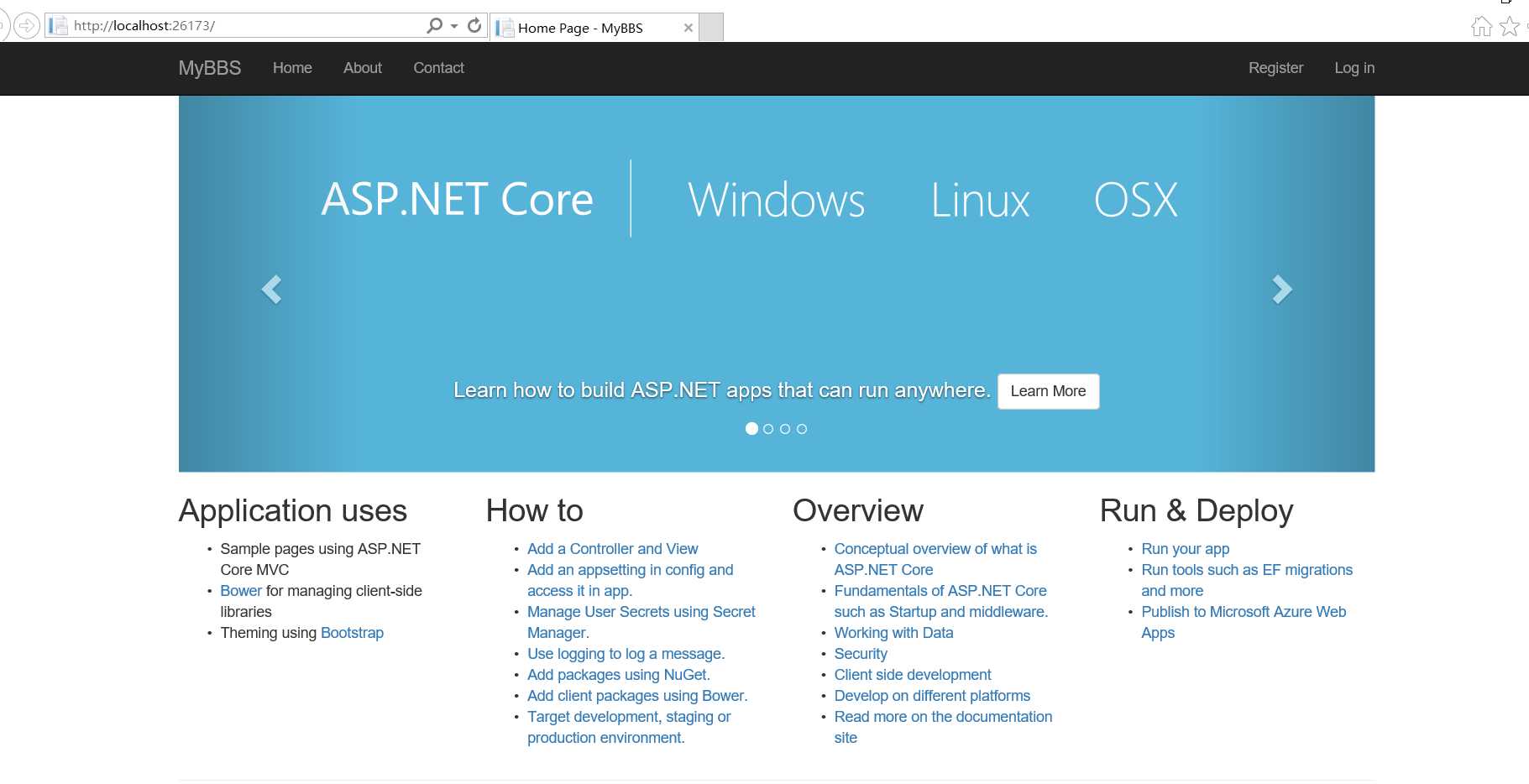Select the first carousel indicator dot
This screenshot has width=1529, height=784.
751,429
